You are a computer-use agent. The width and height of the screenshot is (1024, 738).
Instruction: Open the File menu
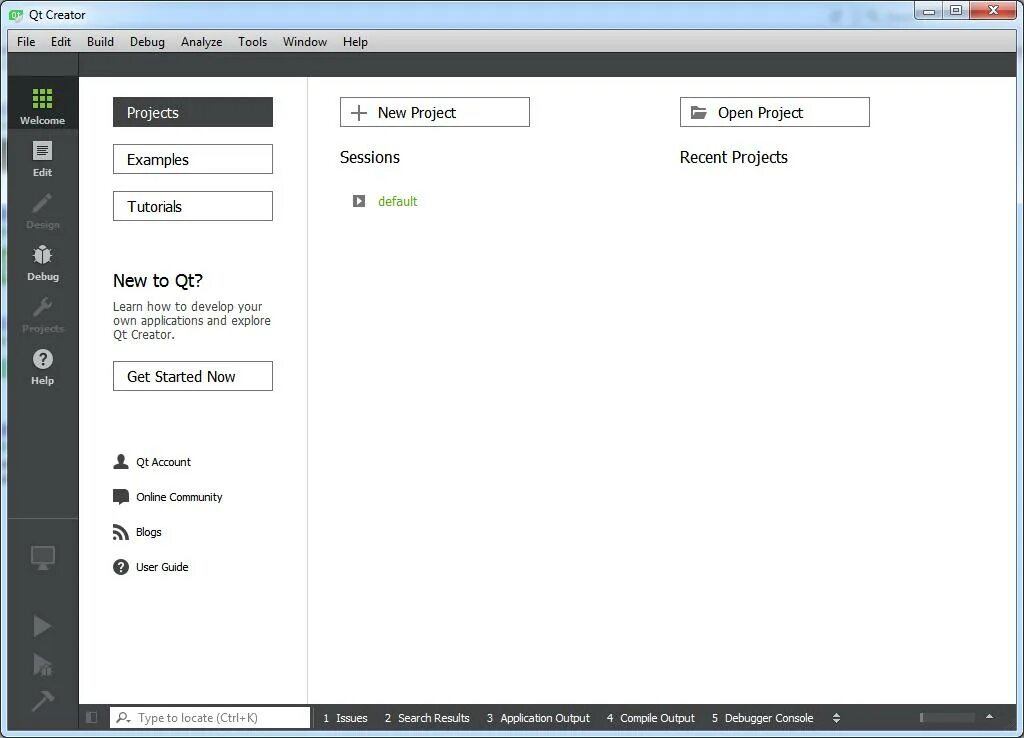tap(26, 42)
